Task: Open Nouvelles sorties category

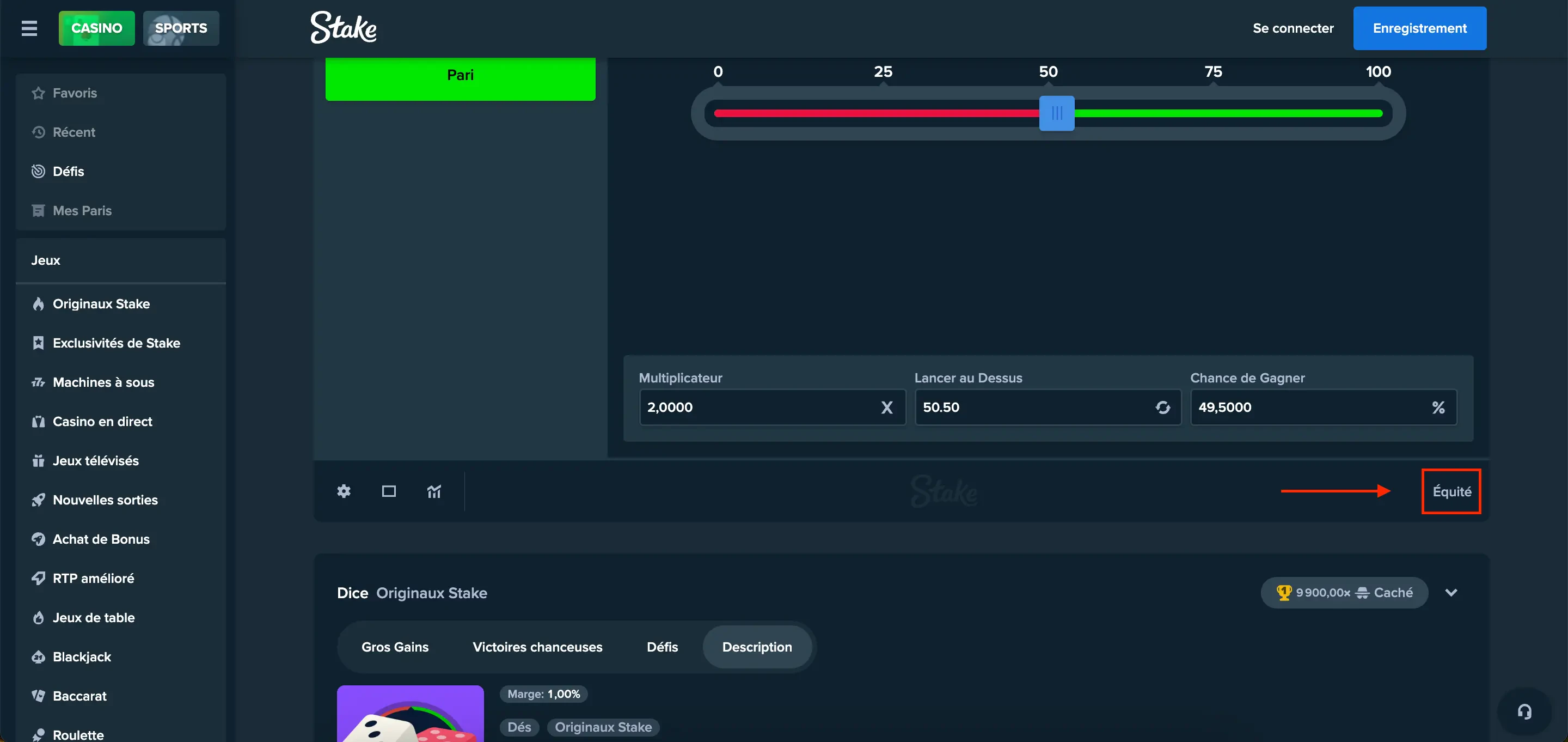Action: tap(120, 500)
